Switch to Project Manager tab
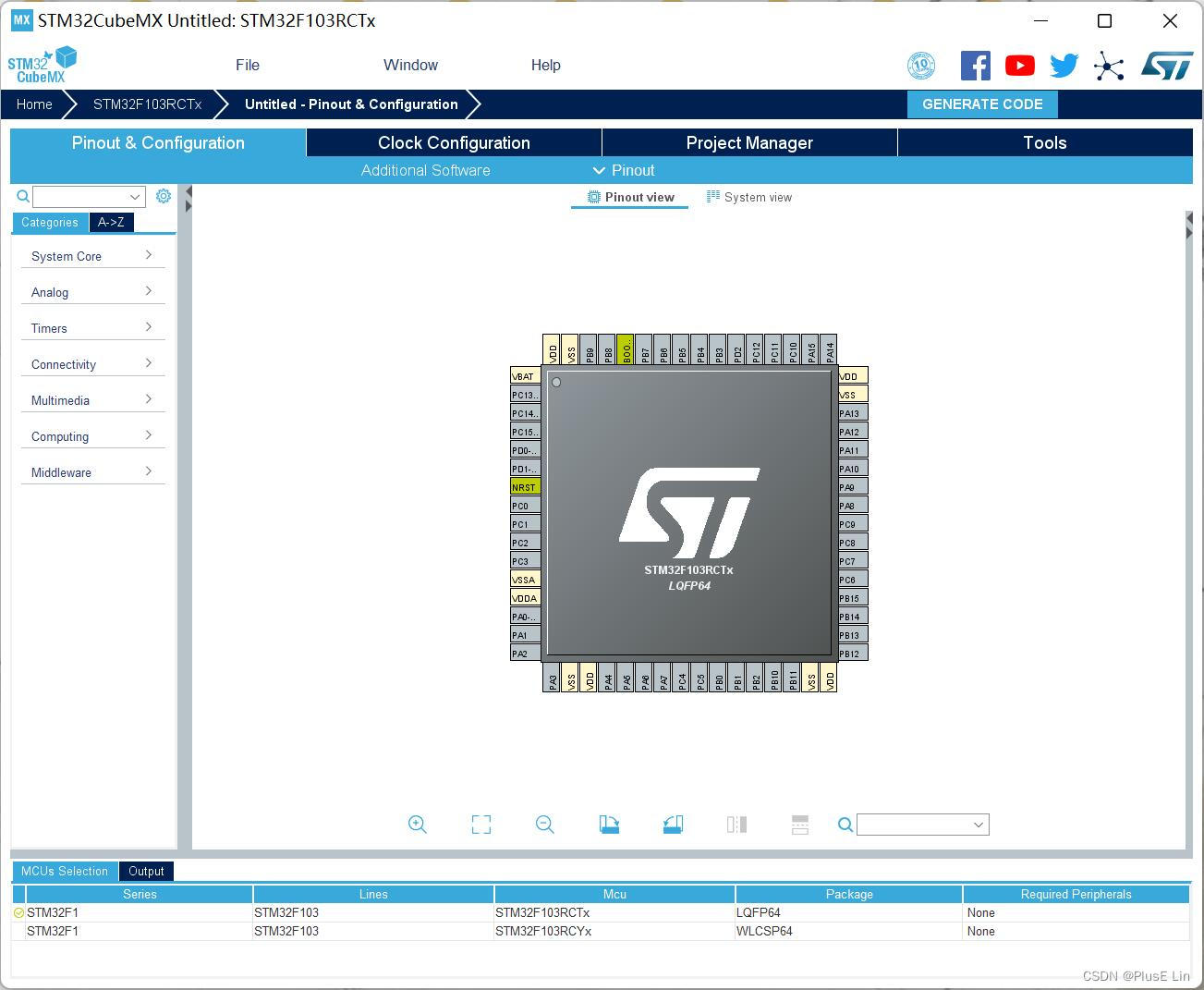The image size is (1204, 990). point(749,142)
